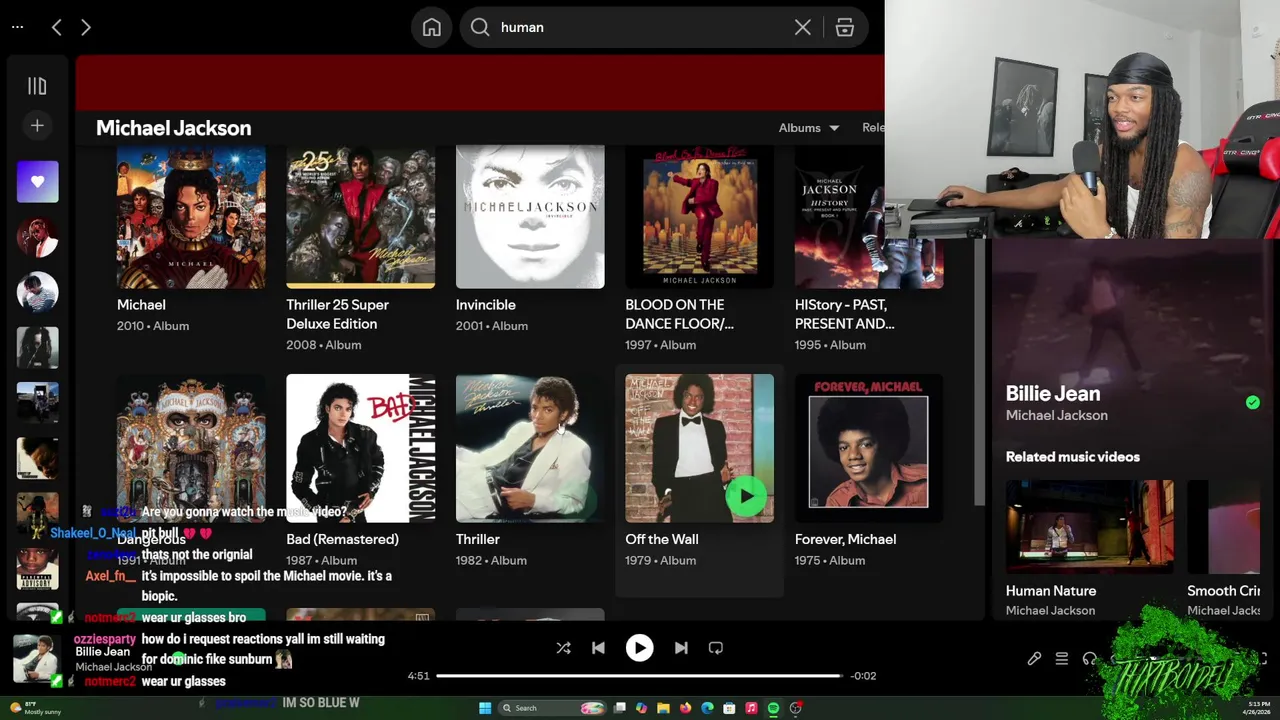Viewport: 1280px width, 720px height.
Task: Open the play queue icon
Action: (1062, 659)
